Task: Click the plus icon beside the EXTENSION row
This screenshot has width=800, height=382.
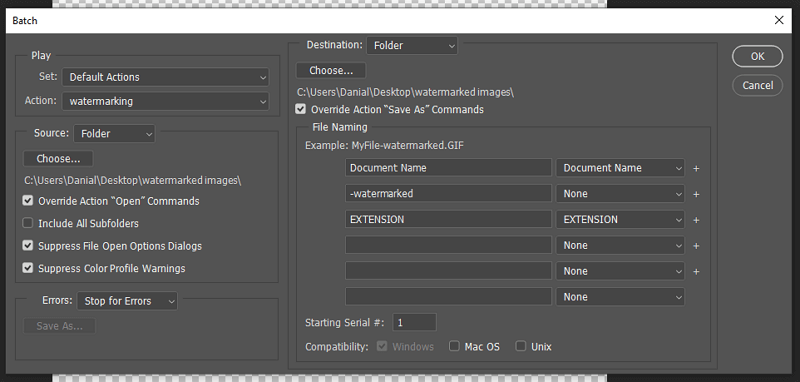Action: click(x=696, y=220)
